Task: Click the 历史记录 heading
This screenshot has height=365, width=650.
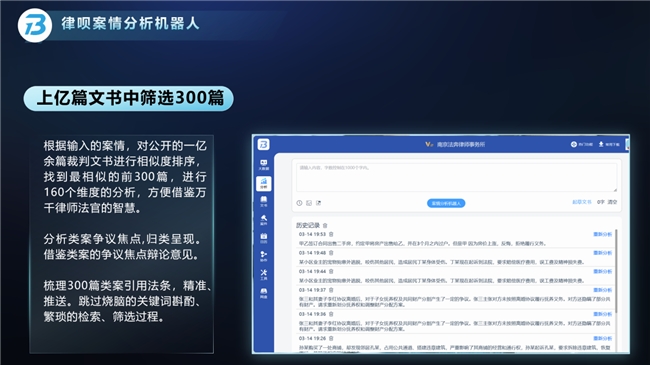Action: [308, 225]
